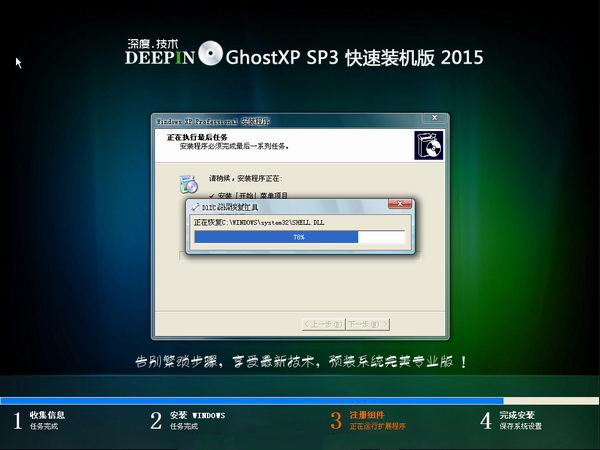Click the overall installation progress bar
Viewport: 600px width, 450px height.
299,401
